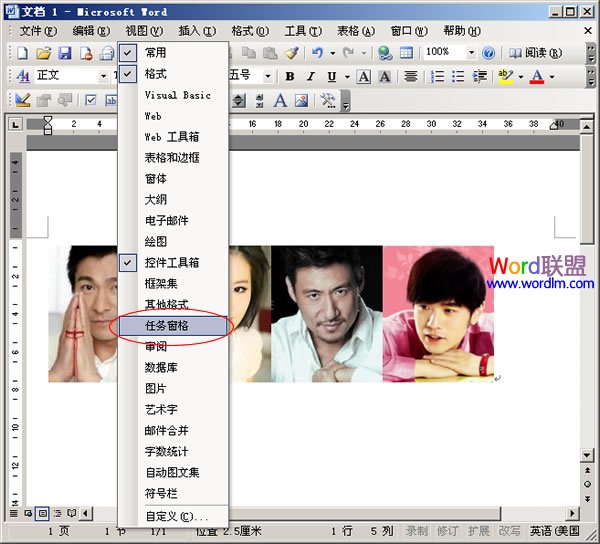Expand the font color dropdown arrow
Image resolution: width=600 pixels, height=544 pixels.
[552, 76]
